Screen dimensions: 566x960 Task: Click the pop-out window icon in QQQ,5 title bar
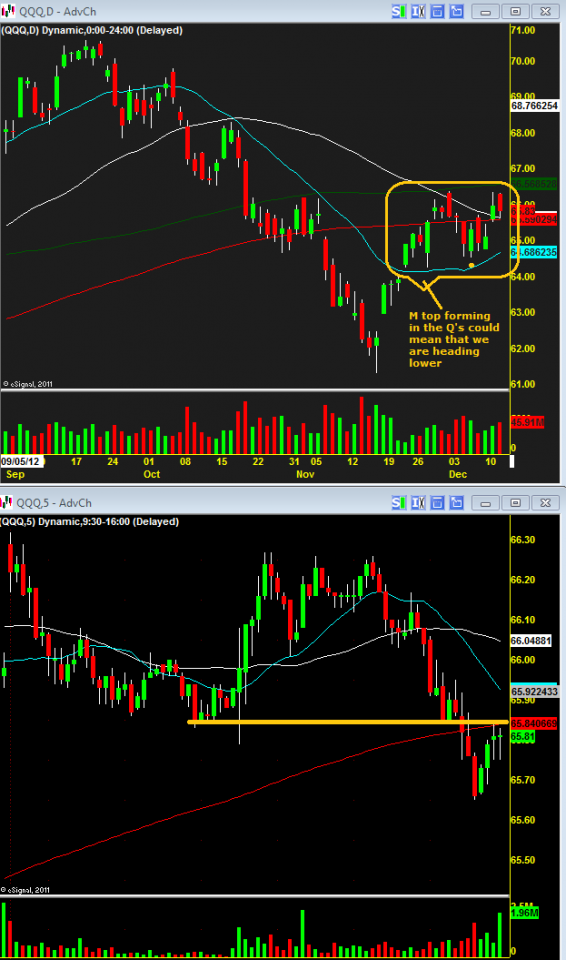[456, 503]
